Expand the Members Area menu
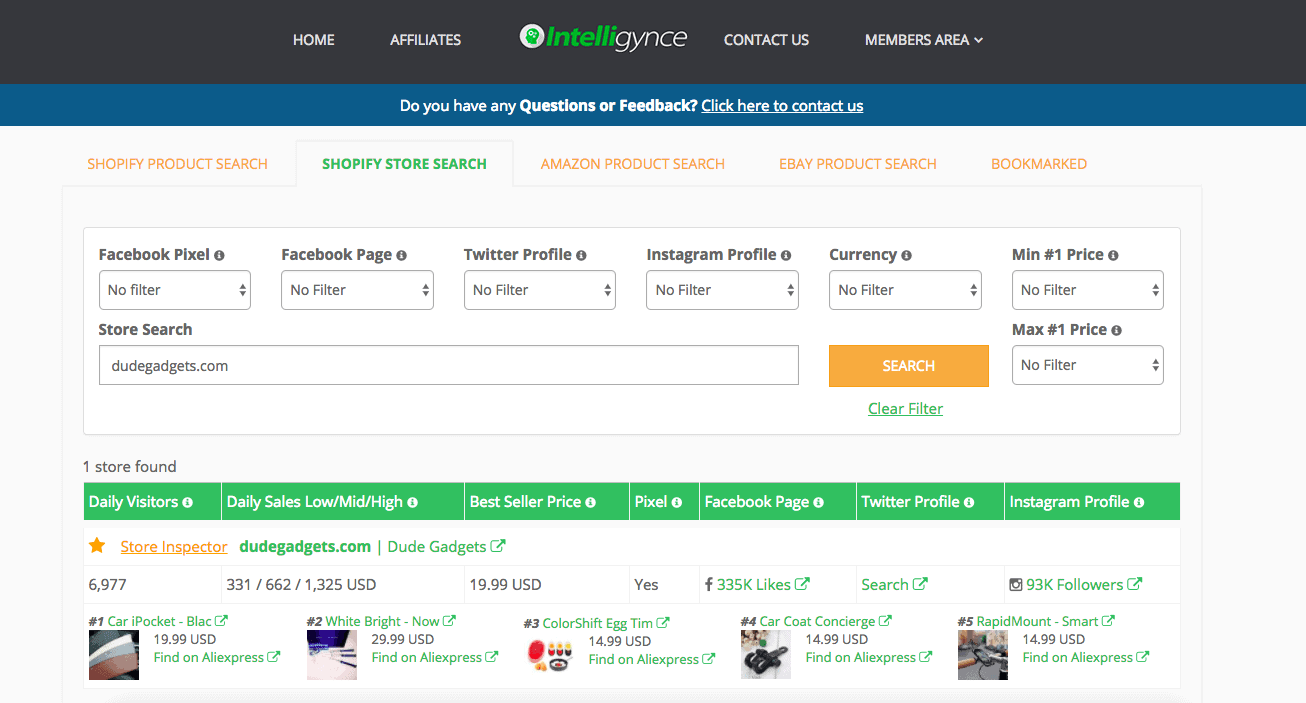 pyautogui.click(x=924, y=40)
